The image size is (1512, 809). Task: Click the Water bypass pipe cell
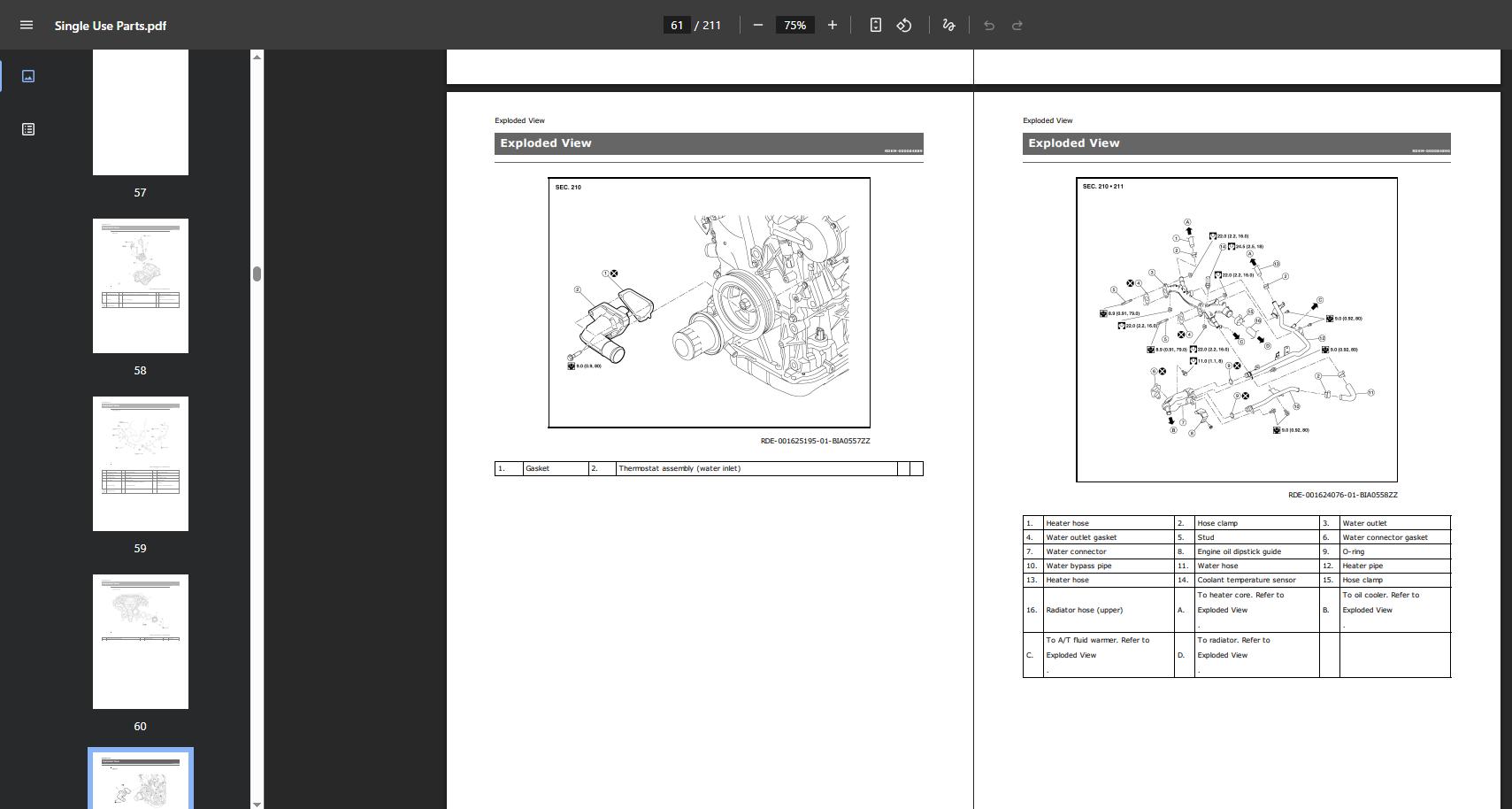pos(1109,566)
